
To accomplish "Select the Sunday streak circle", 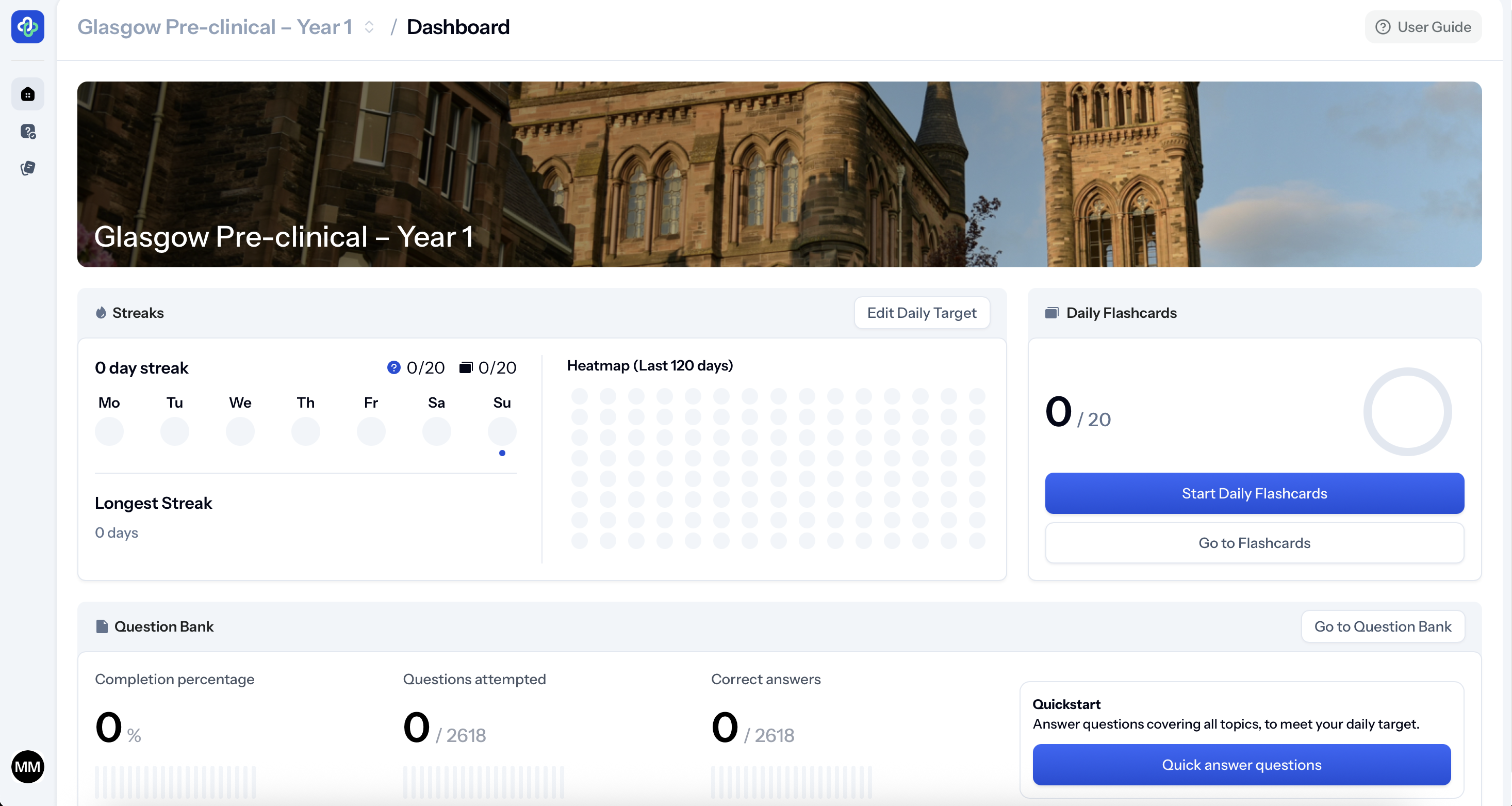I will pos(501,431).
